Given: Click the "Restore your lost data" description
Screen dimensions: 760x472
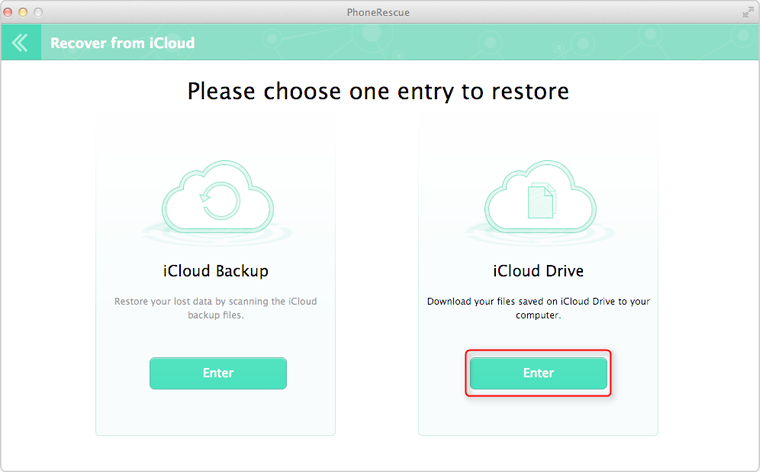Looking at the screenshot, I should coord(215,307).
